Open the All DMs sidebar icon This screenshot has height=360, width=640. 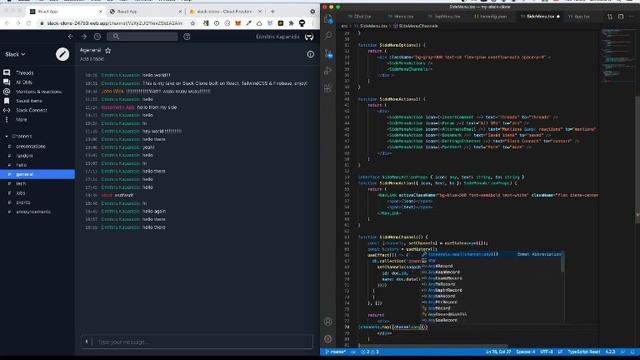(x=7, y=82)
